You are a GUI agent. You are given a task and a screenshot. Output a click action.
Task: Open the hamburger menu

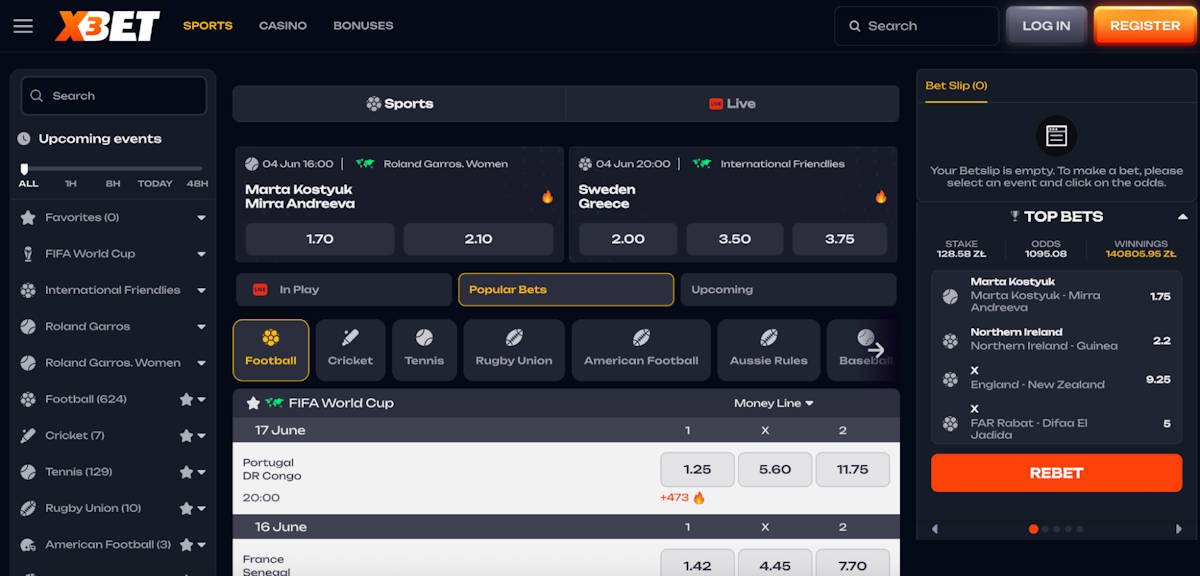point(23,26)
